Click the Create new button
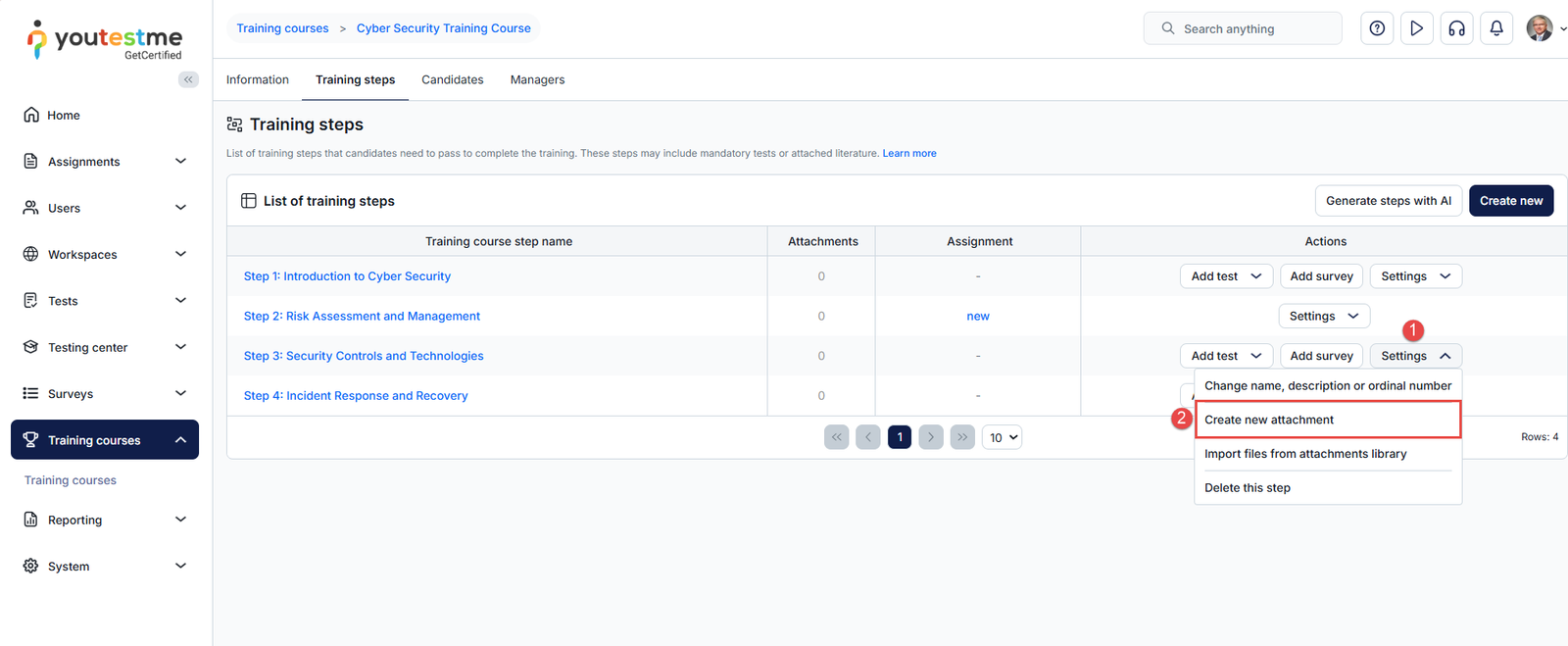This screenshot has width=1568, height=646. point(1510,201)
